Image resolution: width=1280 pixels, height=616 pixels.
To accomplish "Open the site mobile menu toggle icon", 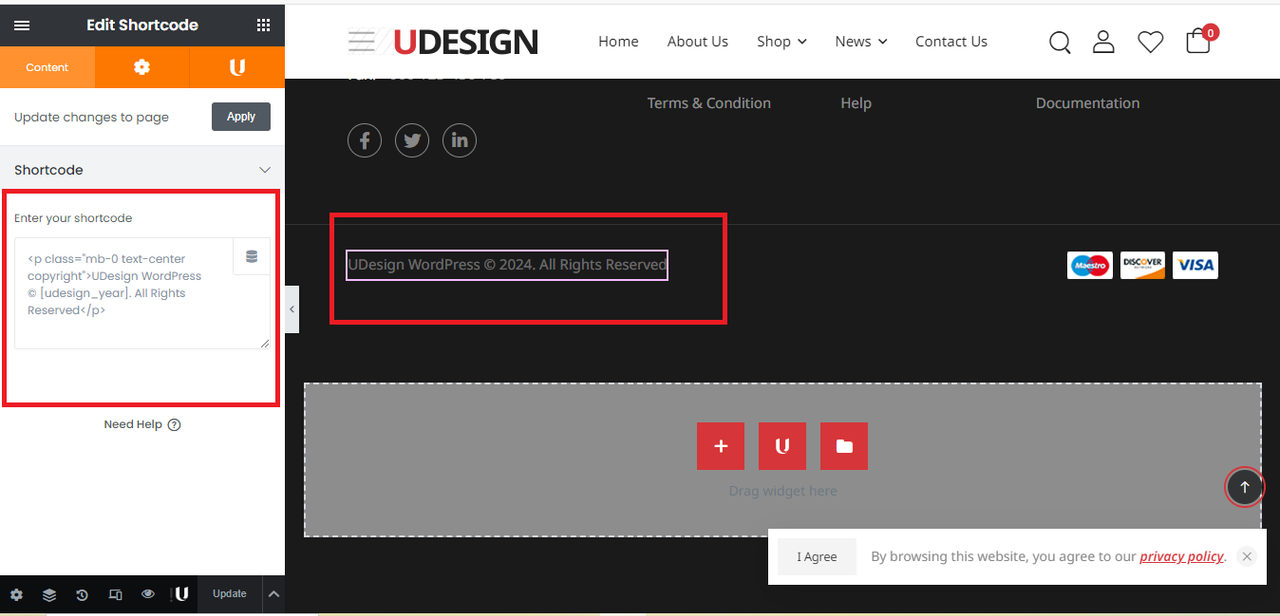I will (361, 41).
